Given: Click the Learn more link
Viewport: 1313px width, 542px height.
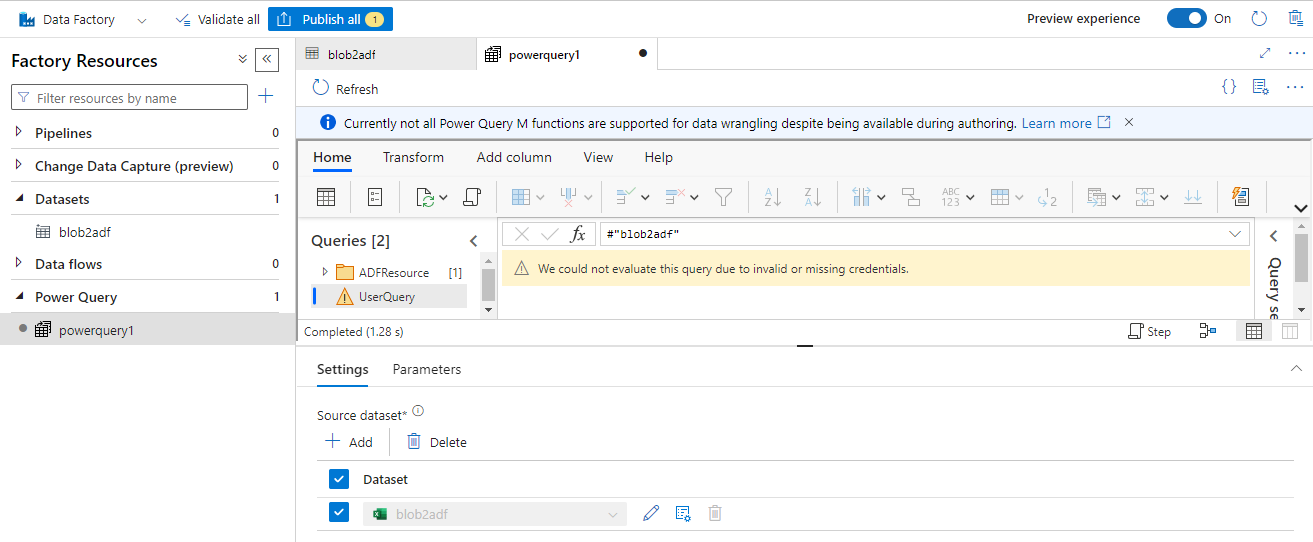Looking at the screenshot, I should 1066,123.
